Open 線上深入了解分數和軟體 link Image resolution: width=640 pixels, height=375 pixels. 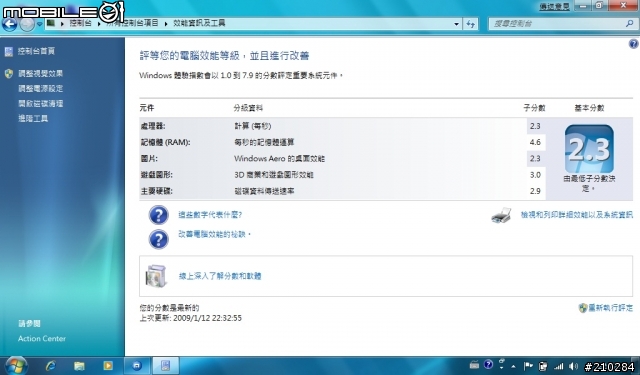point(220,276)
